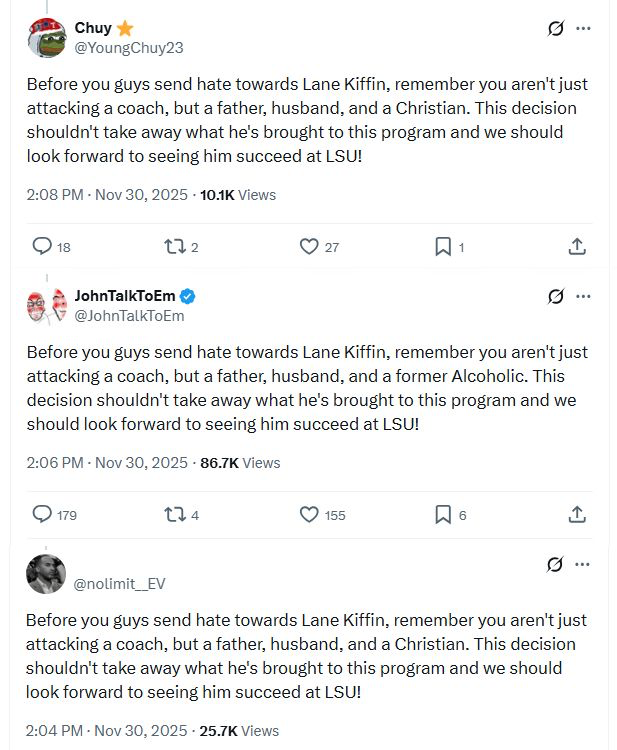
Task: Retweet JohnTalkToEm's post
Action: (172, 514)
